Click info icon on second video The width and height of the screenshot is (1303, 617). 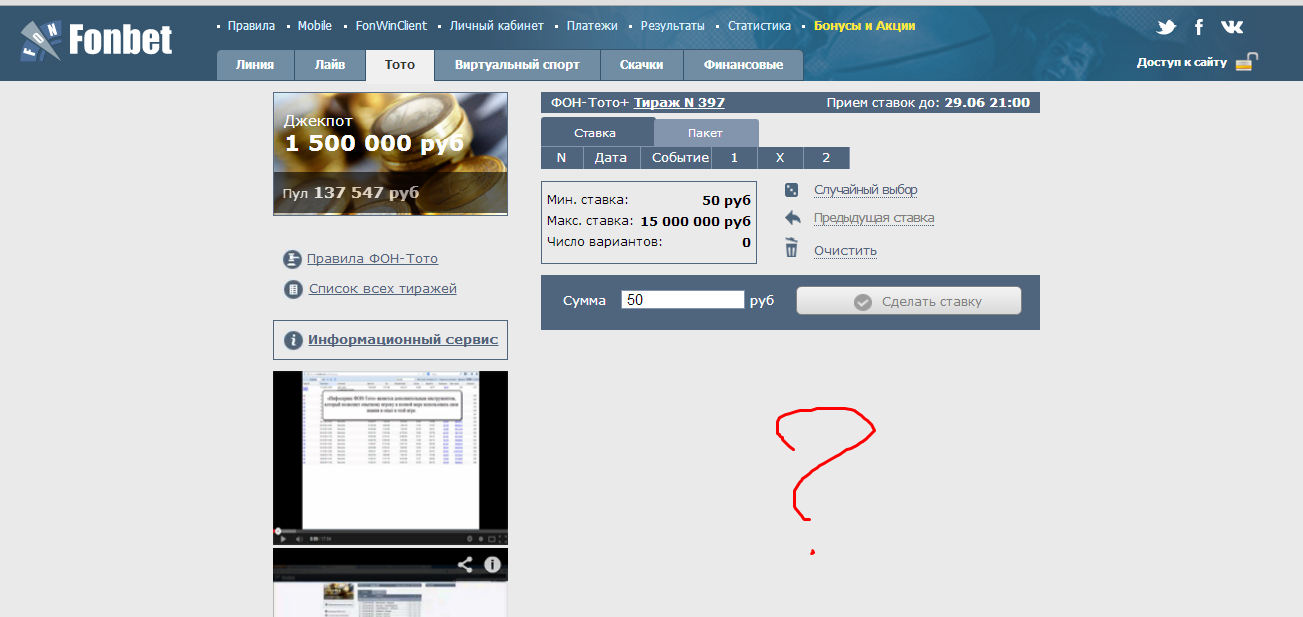click(x=491, y=564)
